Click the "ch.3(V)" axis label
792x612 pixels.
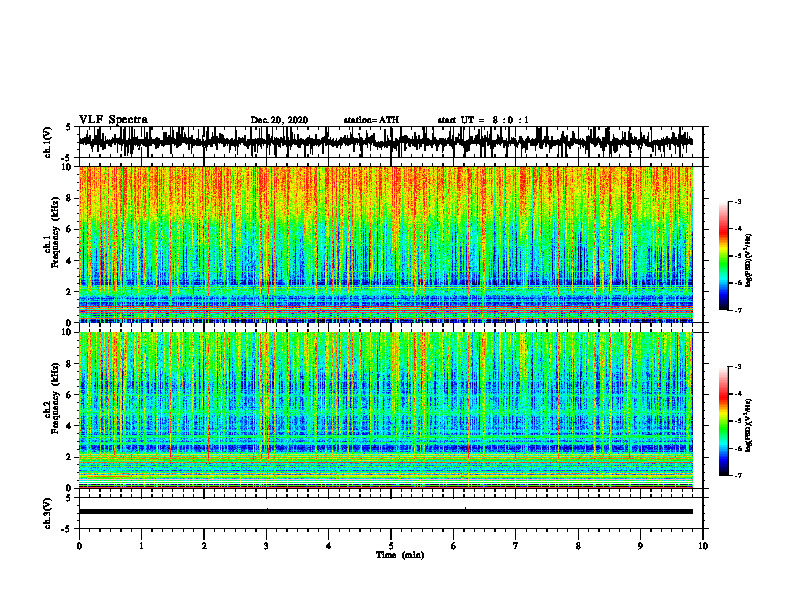coord(48,513)
